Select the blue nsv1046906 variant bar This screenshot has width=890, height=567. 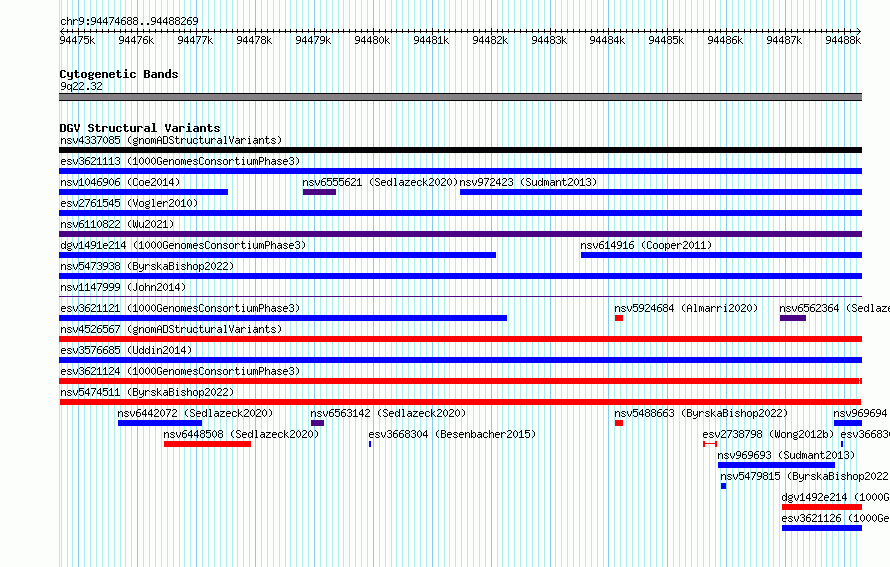pos(144,192)
